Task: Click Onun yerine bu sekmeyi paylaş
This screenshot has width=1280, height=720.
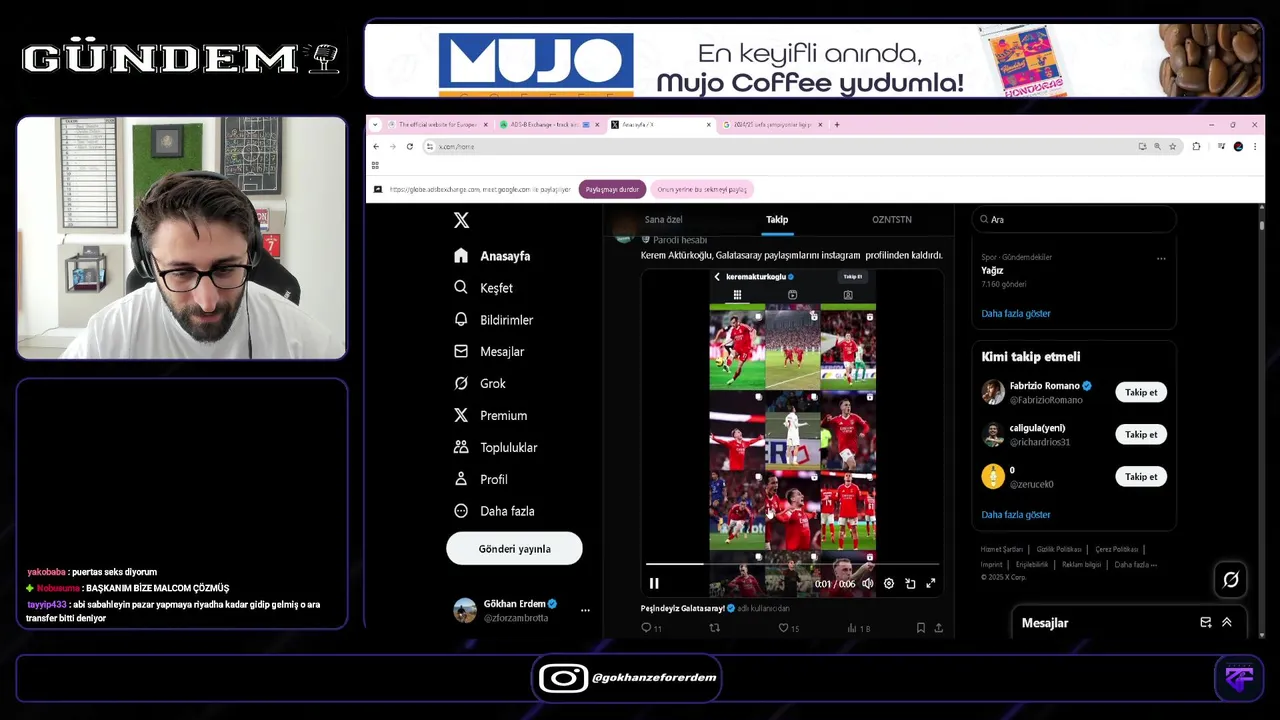Action: pos(702,189)
